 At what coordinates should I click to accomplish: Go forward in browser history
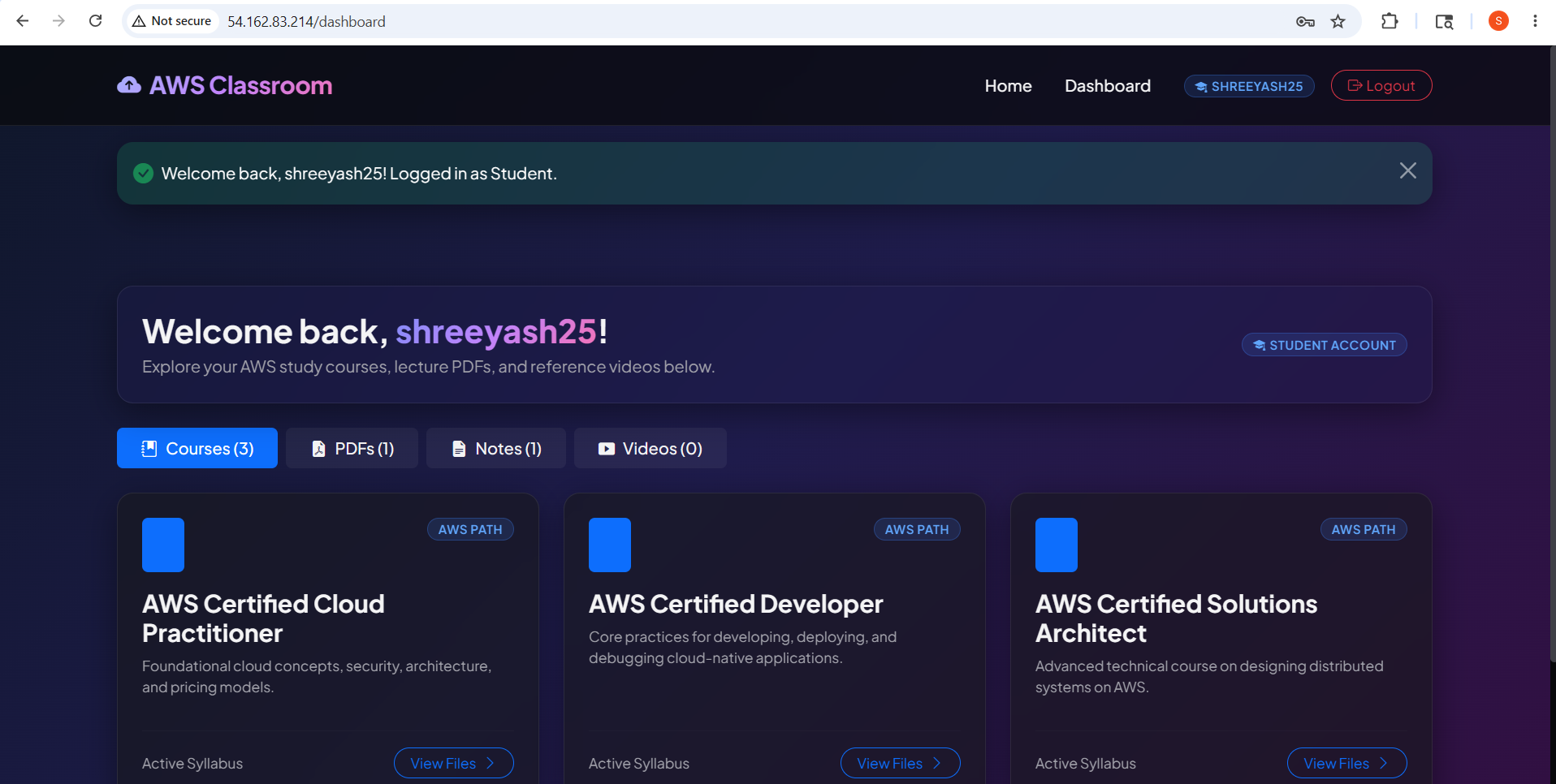[x=58, y=21]
